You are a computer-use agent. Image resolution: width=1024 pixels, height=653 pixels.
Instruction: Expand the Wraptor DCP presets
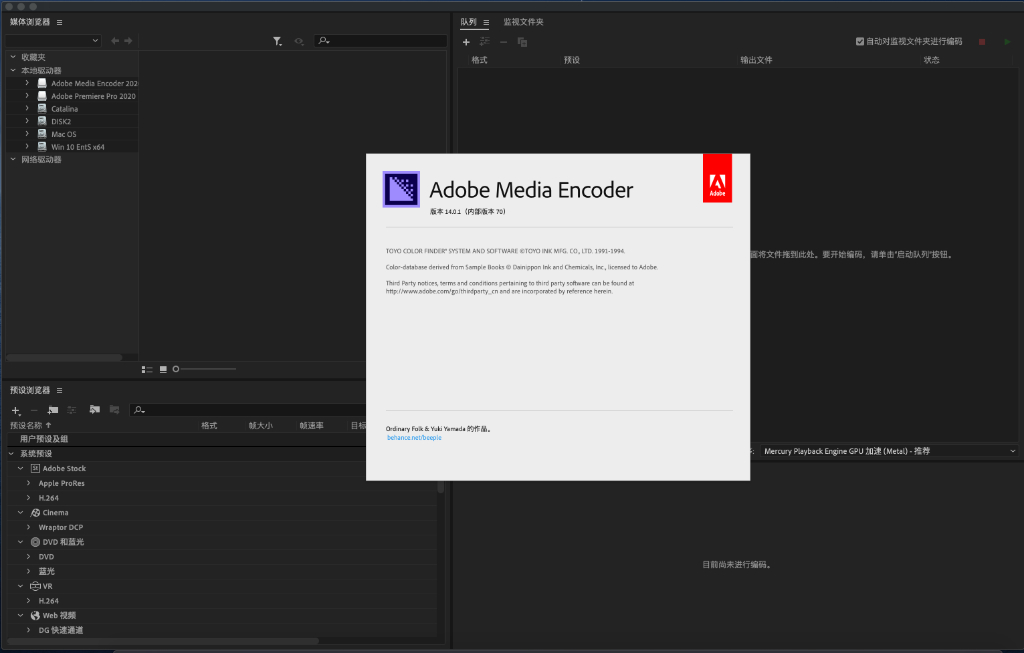pos(28,527)
